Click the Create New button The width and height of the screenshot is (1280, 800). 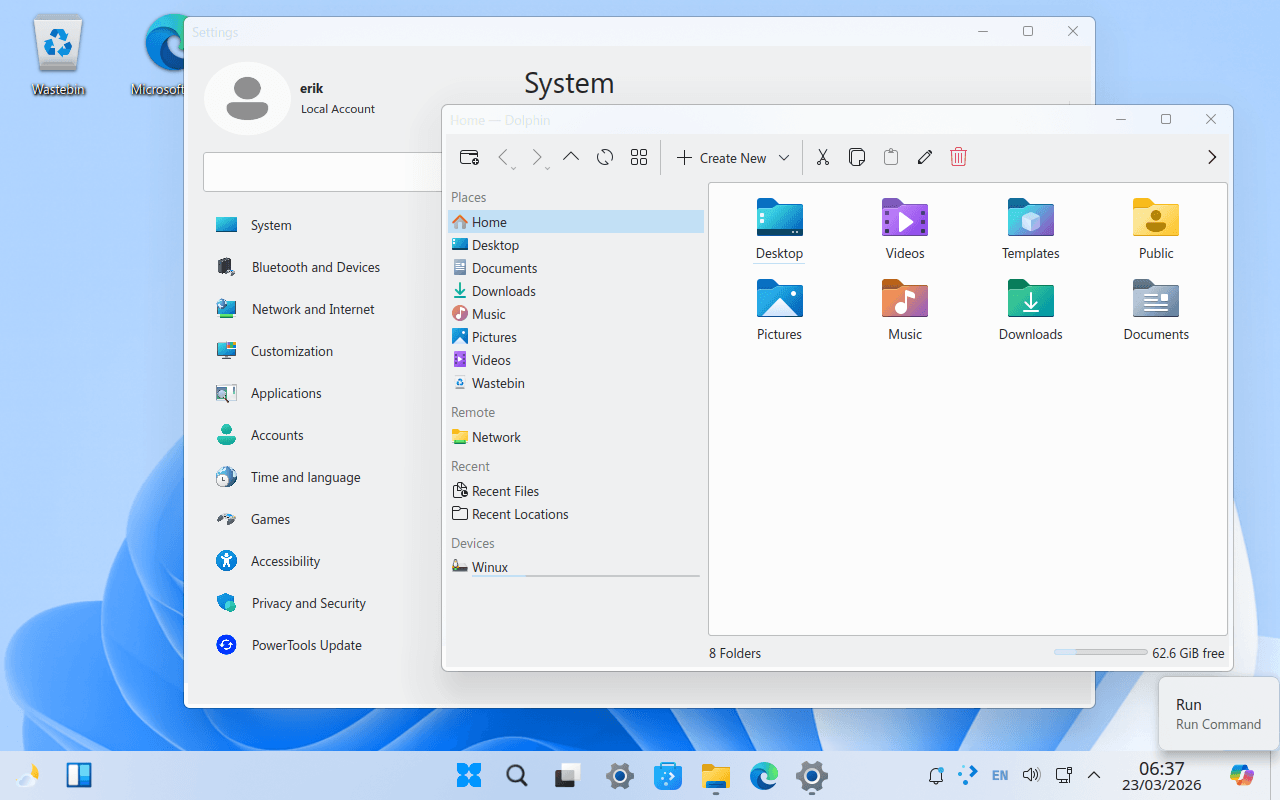click(722, 158)
